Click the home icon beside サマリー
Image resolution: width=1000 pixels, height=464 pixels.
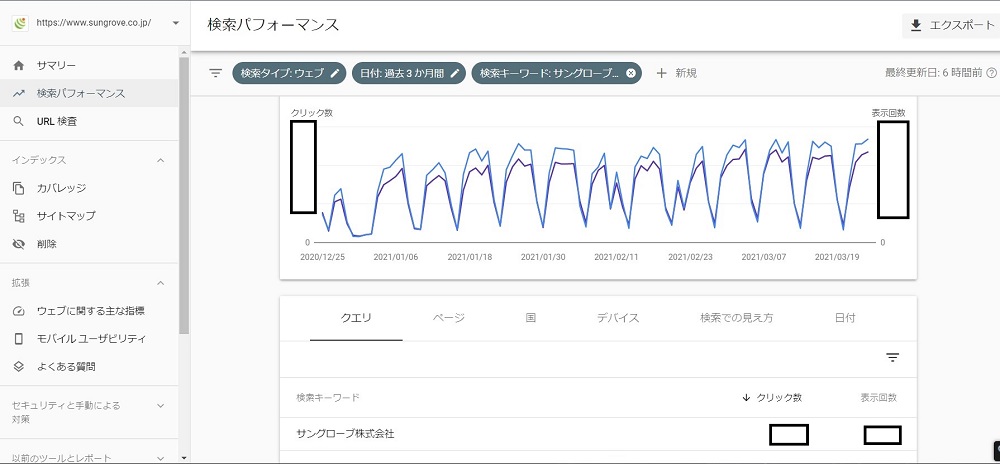click(18, 66)
